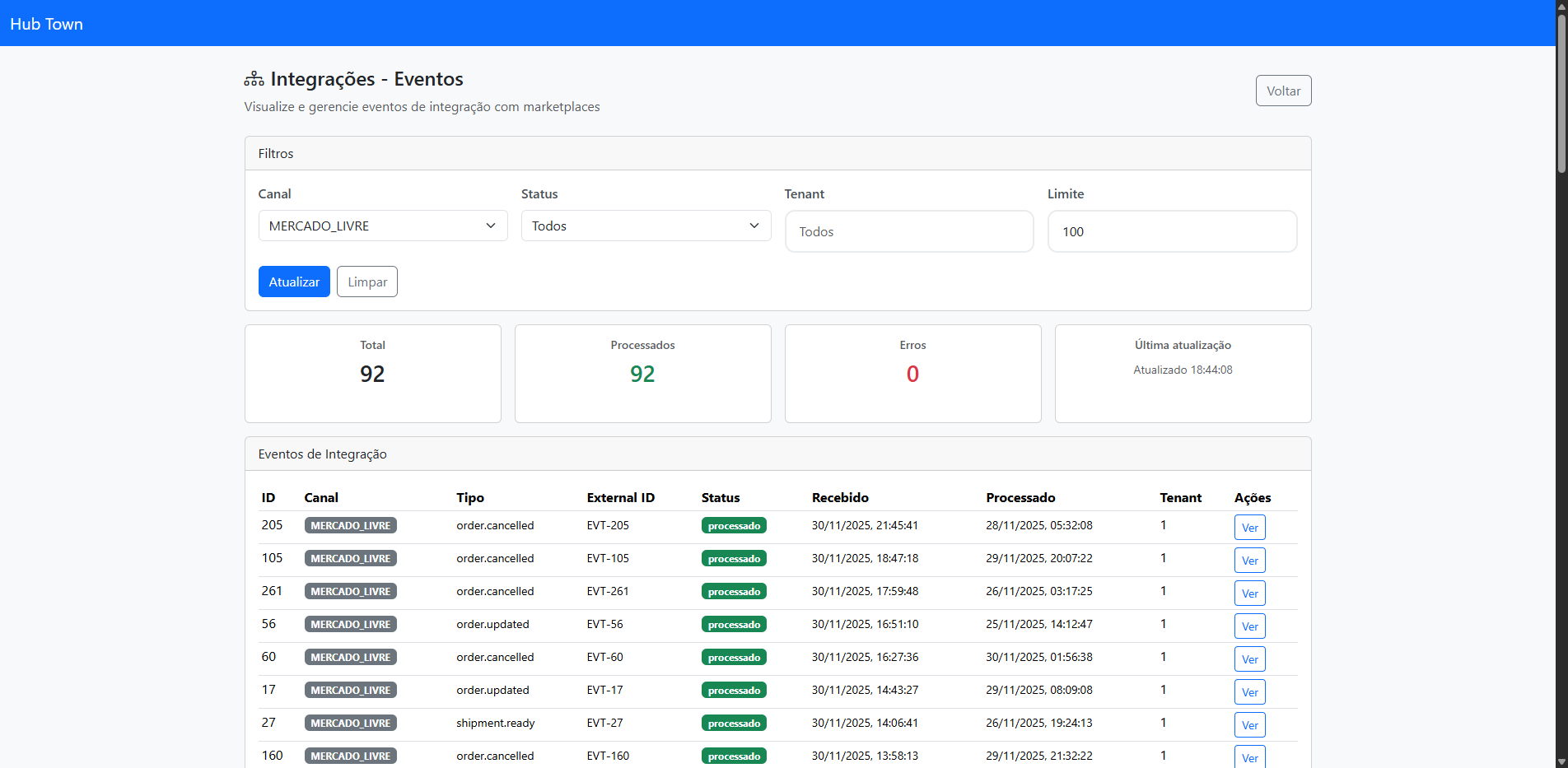Click the Limpar button to reset filters
The height and width of the screenshot is (768, 1568).
click(366, 282)
